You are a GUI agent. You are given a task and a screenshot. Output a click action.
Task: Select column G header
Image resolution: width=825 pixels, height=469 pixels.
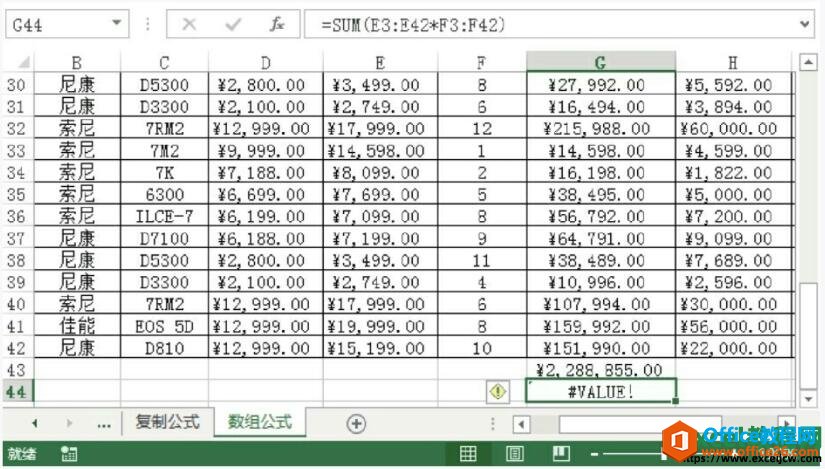[x=600, y=63]
